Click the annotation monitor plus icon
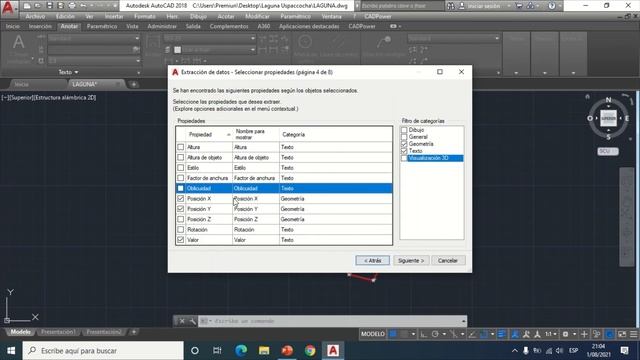 pos(584,334)
